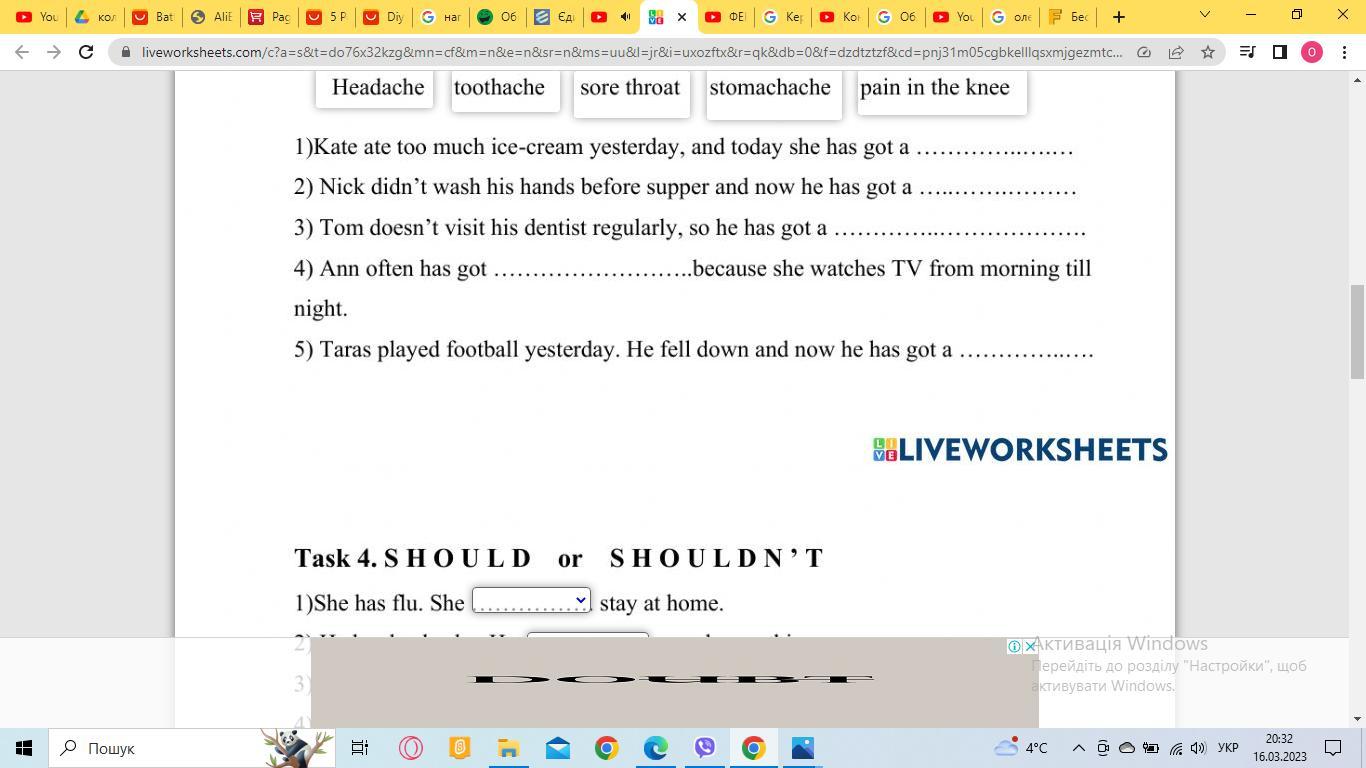This screenshot has width=1366, height=768.
Task: Switch to the 'Diy' tab
Action: pos(385,17)
